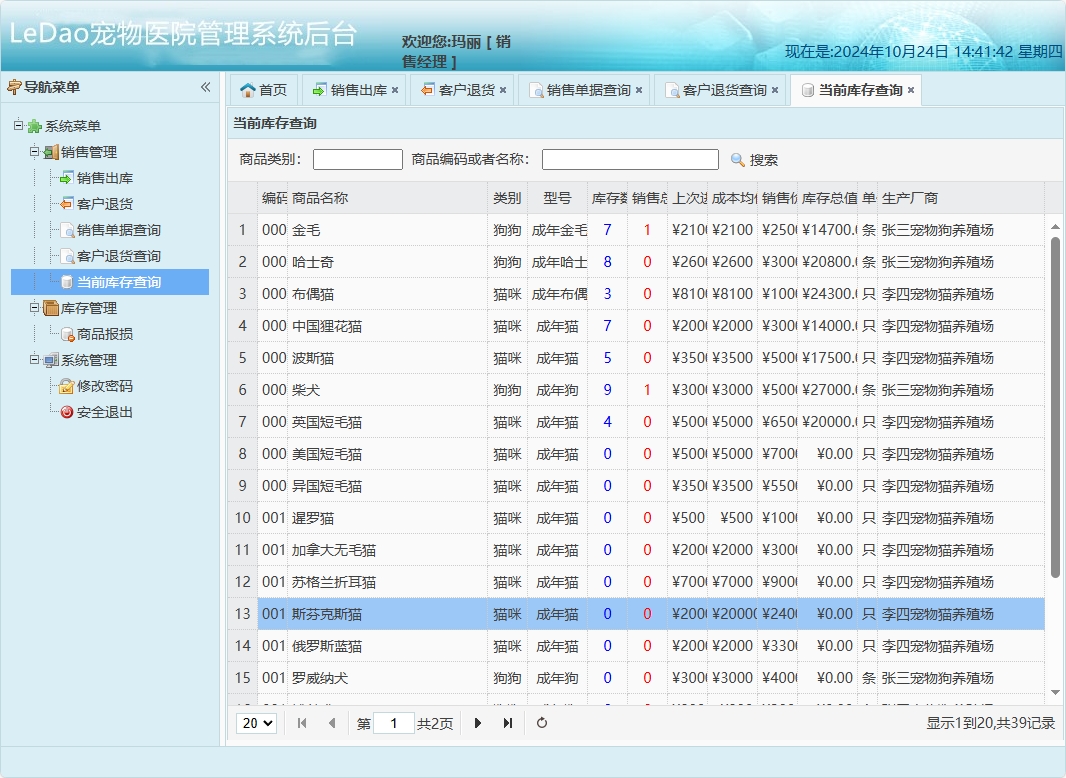This screenshot has width=1066, height=778.
Task: Click the next page arrow icon
Action: 478,723
